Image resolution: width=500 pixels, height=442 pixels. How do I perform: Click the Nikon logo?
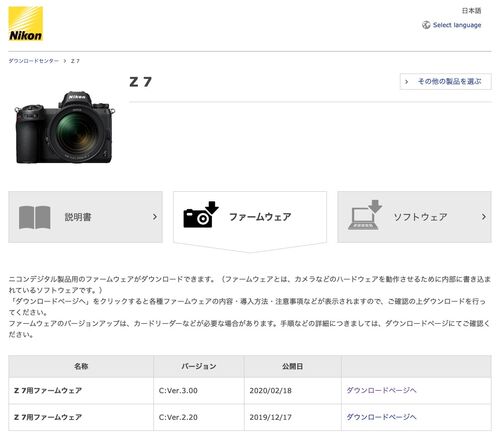point(26,24)
